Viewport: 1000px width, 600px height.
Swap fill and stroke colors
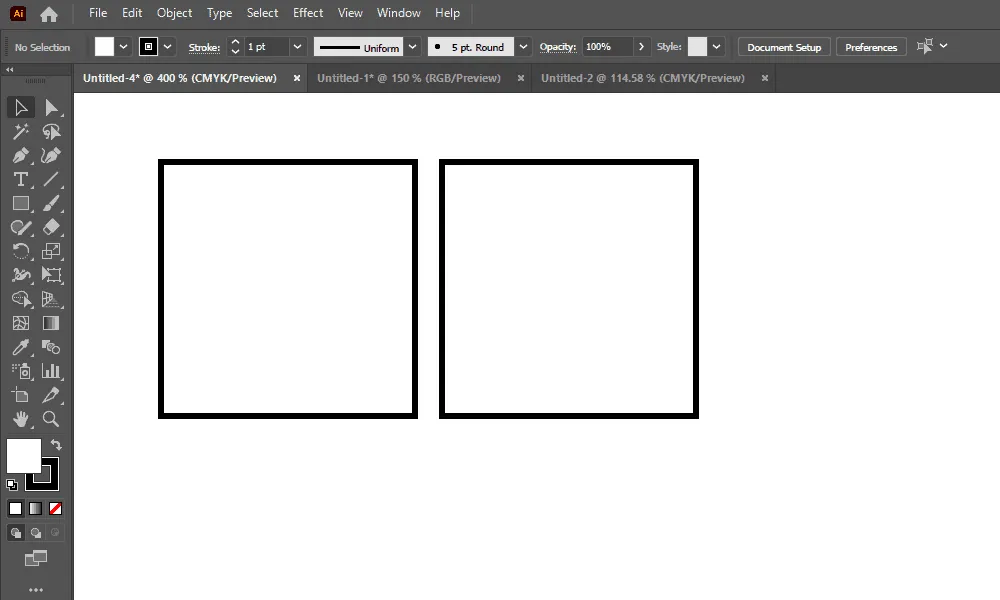click(x=56, y=444)
